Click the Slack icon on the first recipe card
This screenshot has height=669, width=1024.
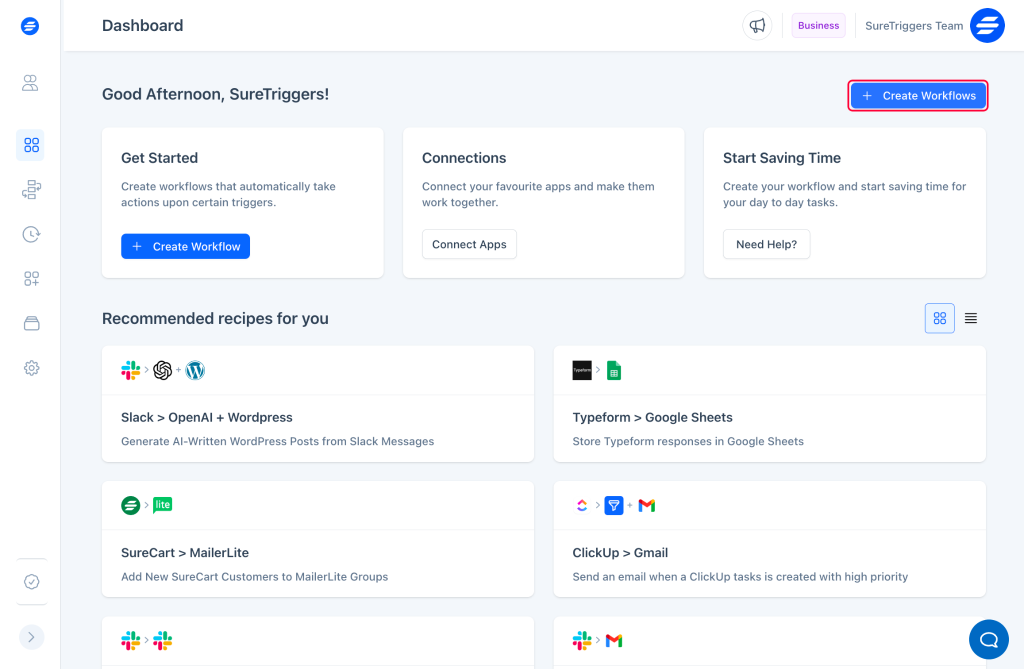point(130,370)
